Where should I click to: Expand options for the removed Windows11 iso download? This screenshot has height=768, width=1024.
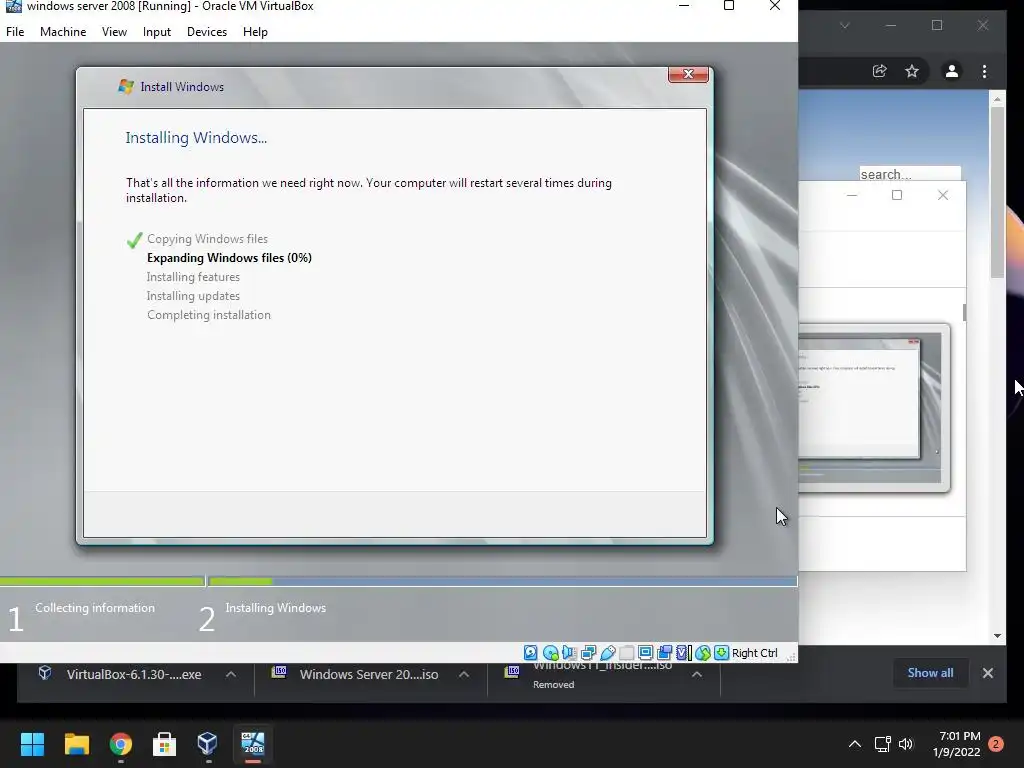[697, 674]
